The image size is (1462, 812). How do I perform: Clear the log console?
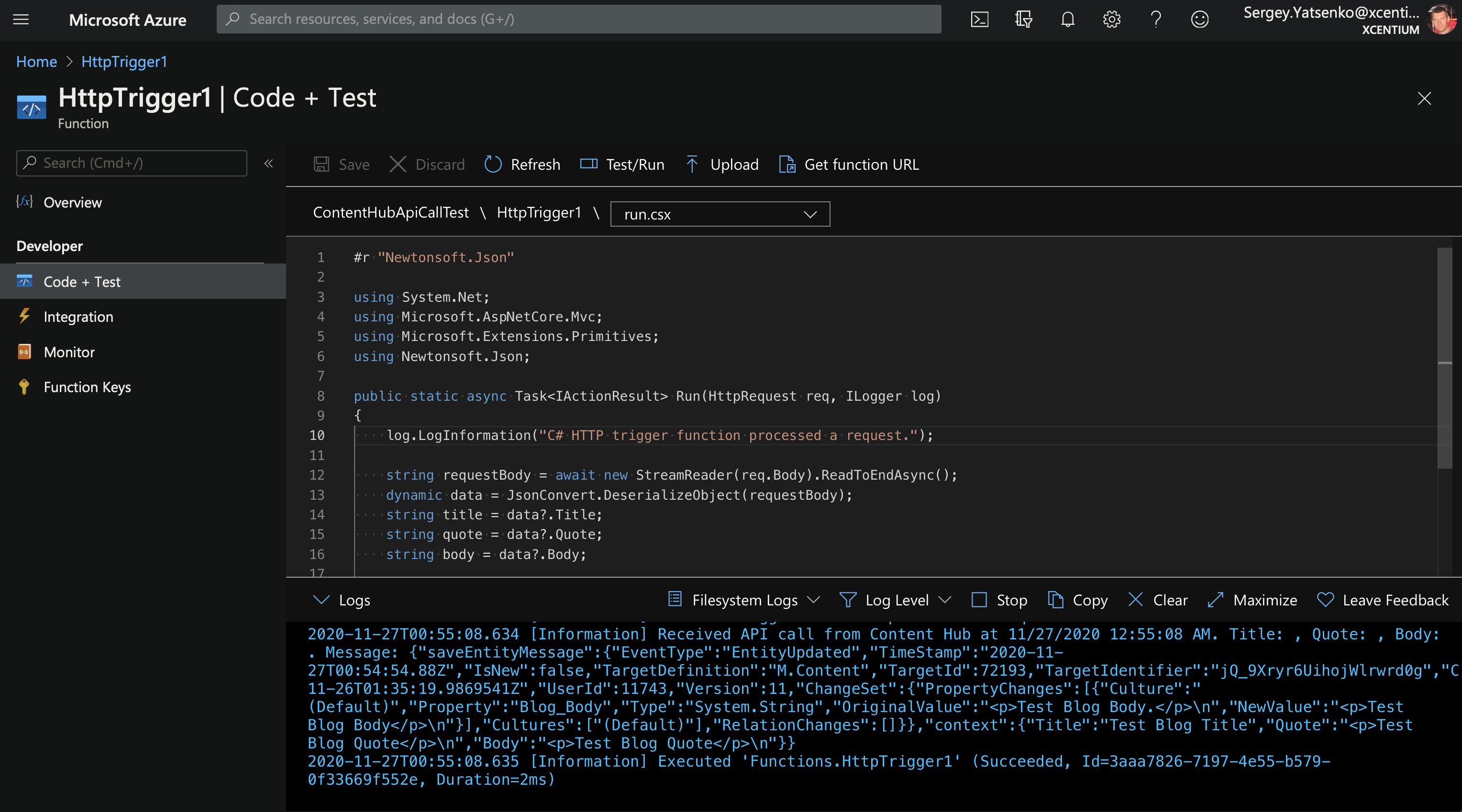tap(1158, 600)
